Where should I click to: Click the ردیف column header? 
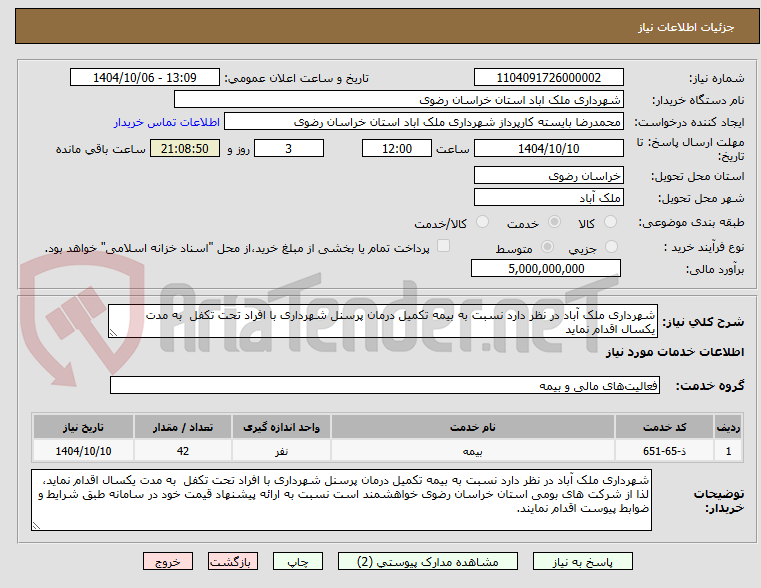tap(728, 427)
